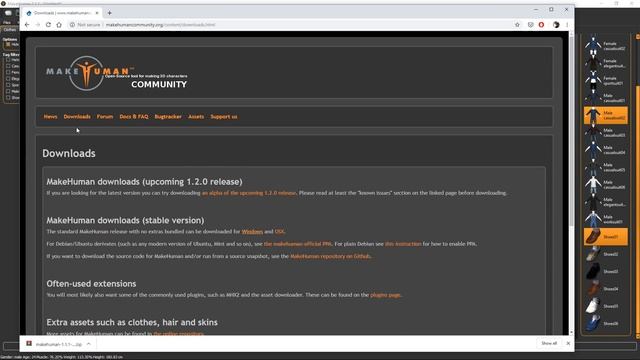Select Male casualsuit05 clothes thumbnail
The image size is (640, 360).
[606, 167]
